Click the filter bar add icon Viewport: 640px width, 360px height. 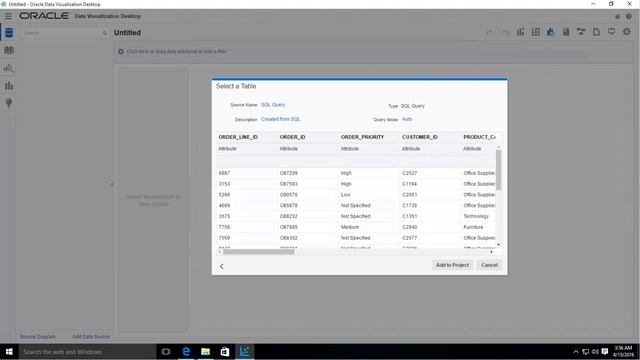(121, 51)
